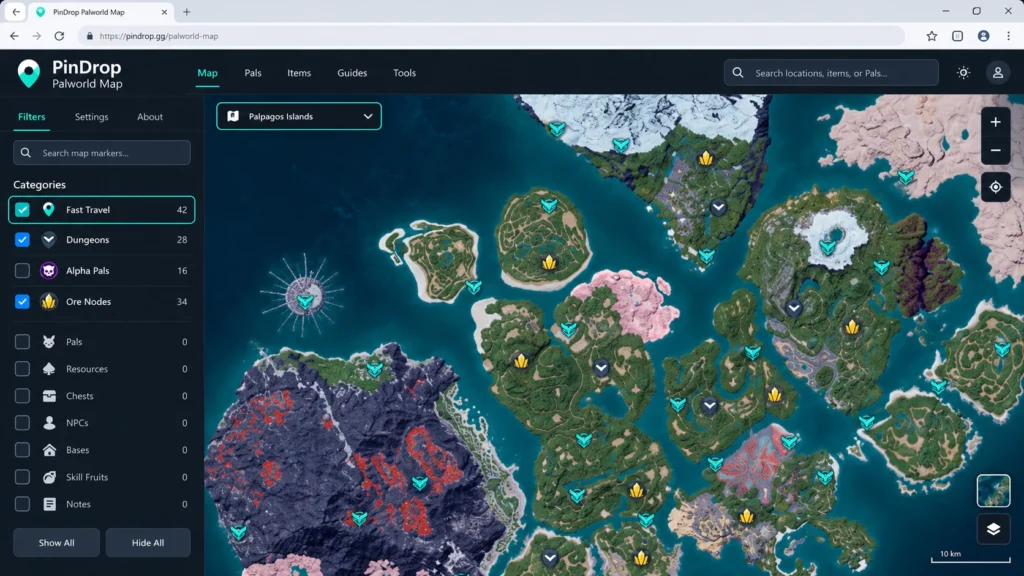Select the Filters sidebar tab

click(x=31, y=117)
